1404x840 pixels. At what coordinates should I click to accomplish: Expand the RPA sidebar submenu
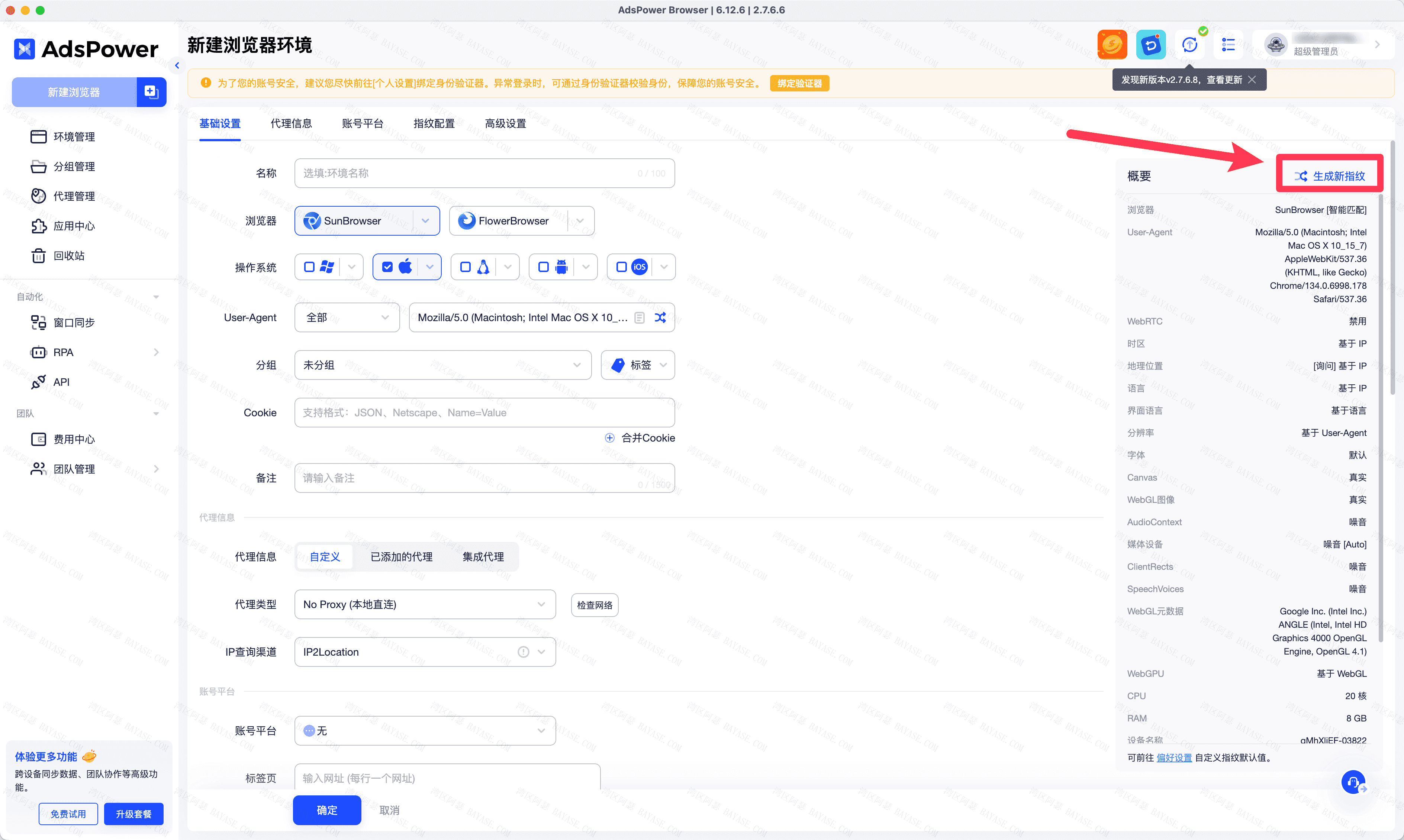click(156, 352)
